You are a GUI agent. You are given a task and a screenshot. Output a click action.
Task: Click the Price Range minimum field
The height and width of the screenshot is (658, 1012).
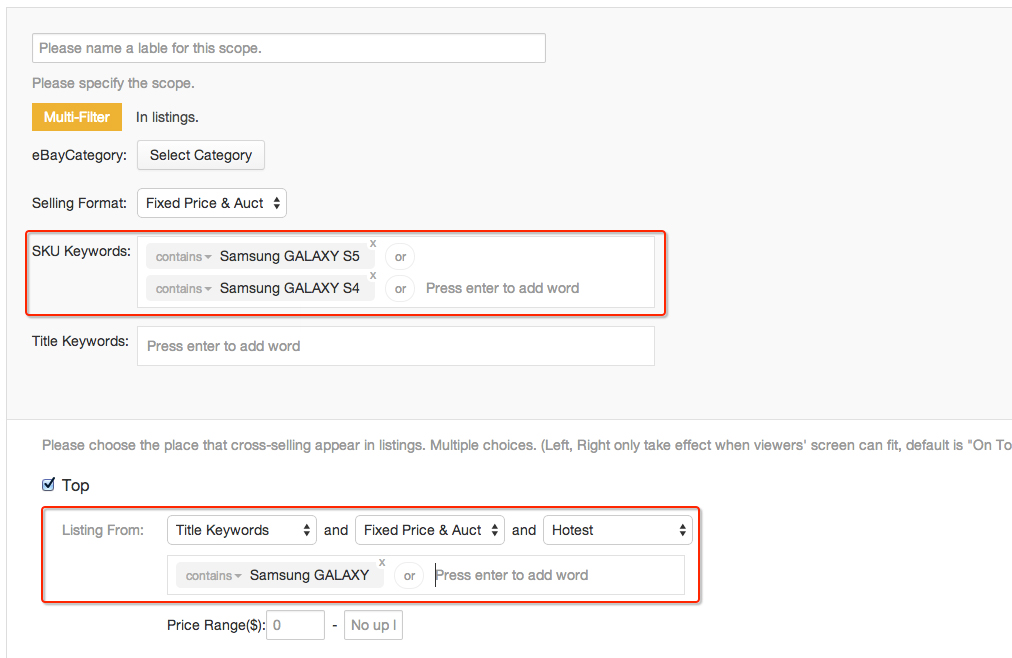(296, 625)
